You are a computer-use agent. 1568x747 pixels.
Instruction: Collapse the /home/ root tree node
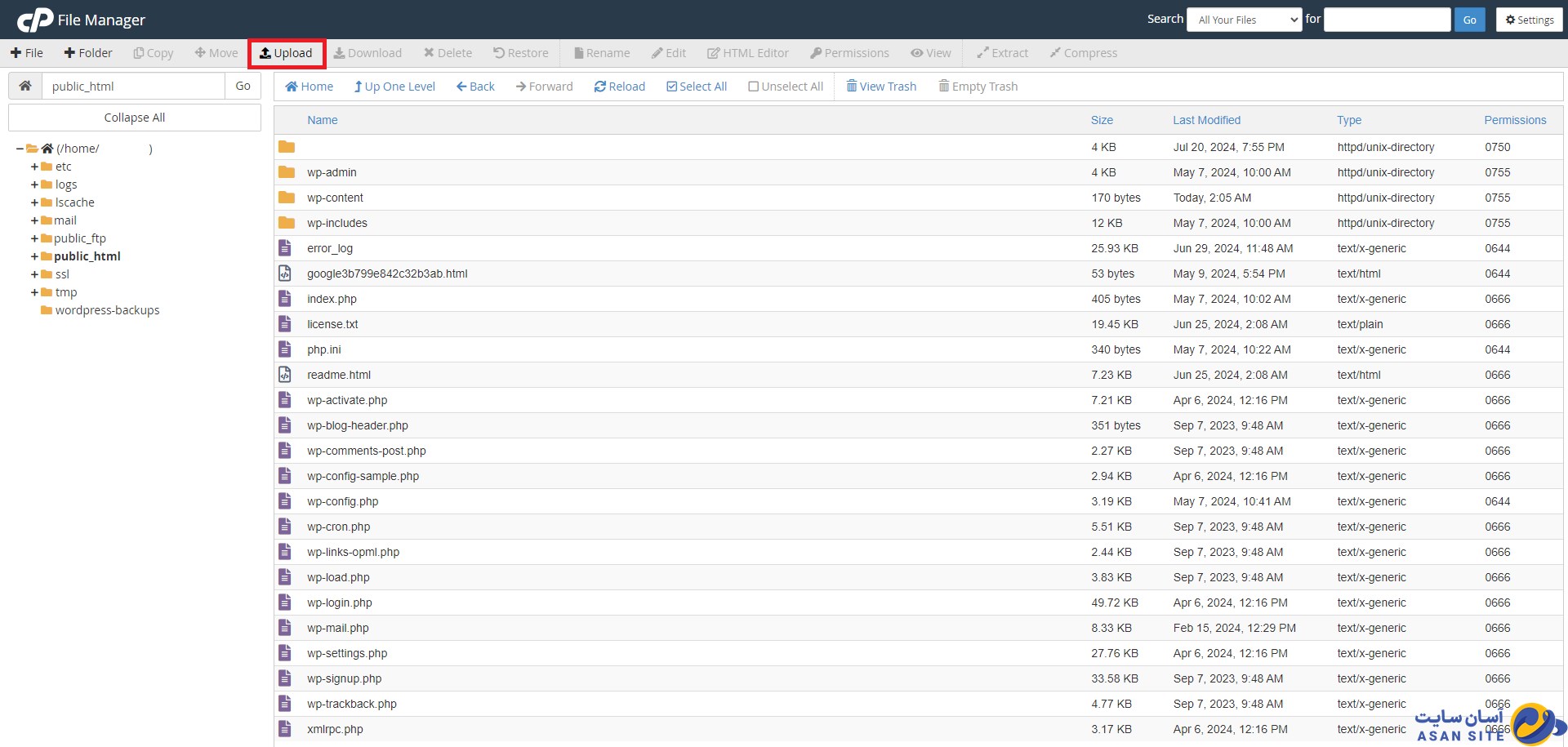[20, 149]
